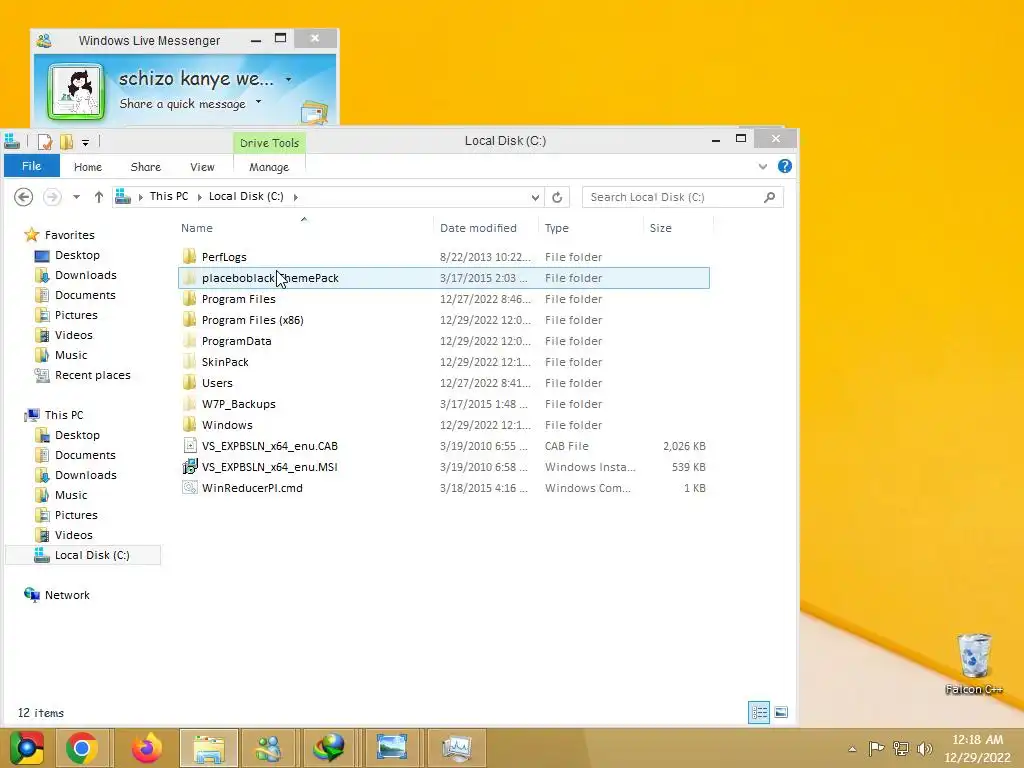Image resolution: width=1024 pixels, height=768 pixels.
Task: Open Desktop under Favorites
Action: point(77,255)
